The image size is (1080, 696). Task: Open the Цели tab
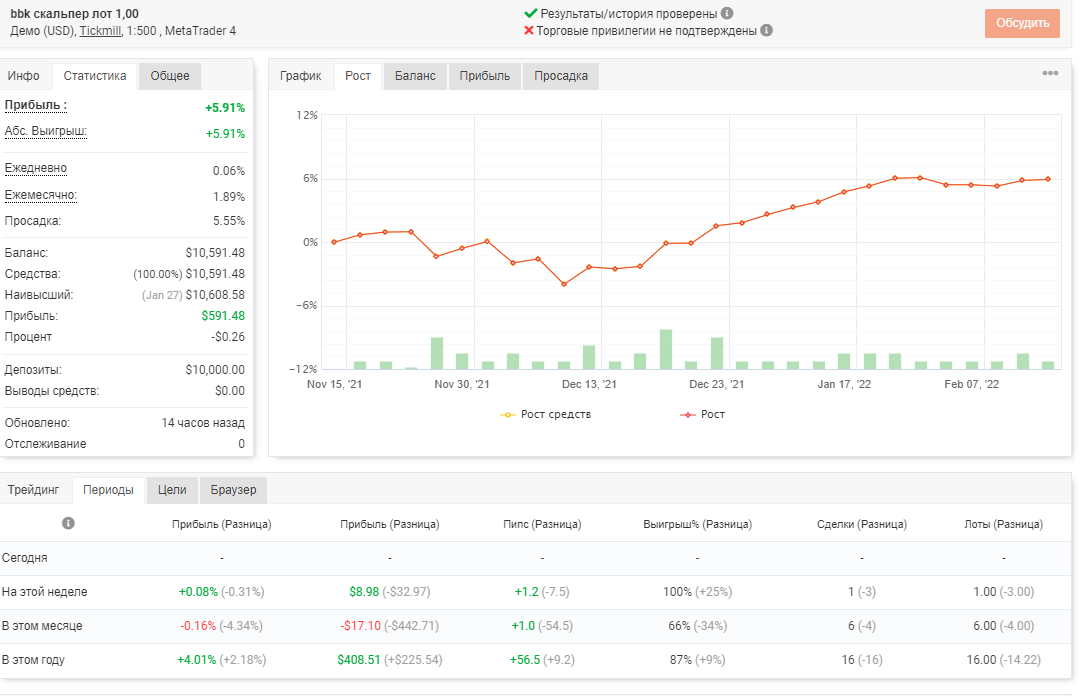click(172, 490)
